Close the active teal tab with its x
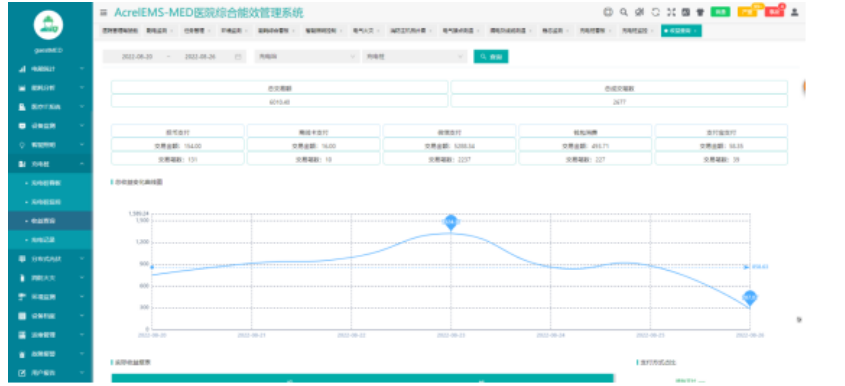 point(696,31)
